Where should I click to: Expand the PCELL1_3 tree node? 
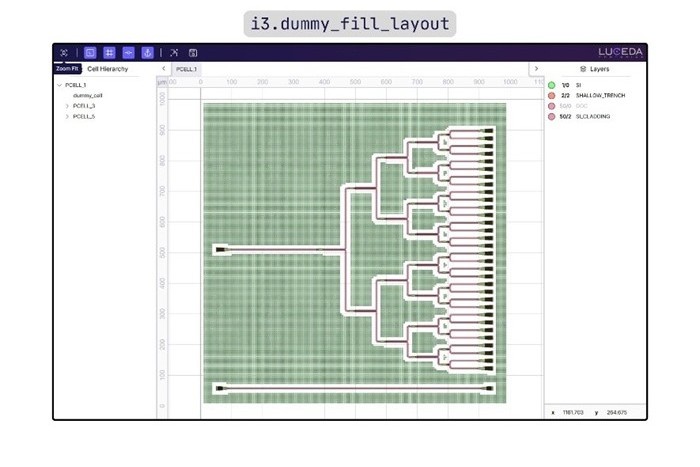point(67,105)
